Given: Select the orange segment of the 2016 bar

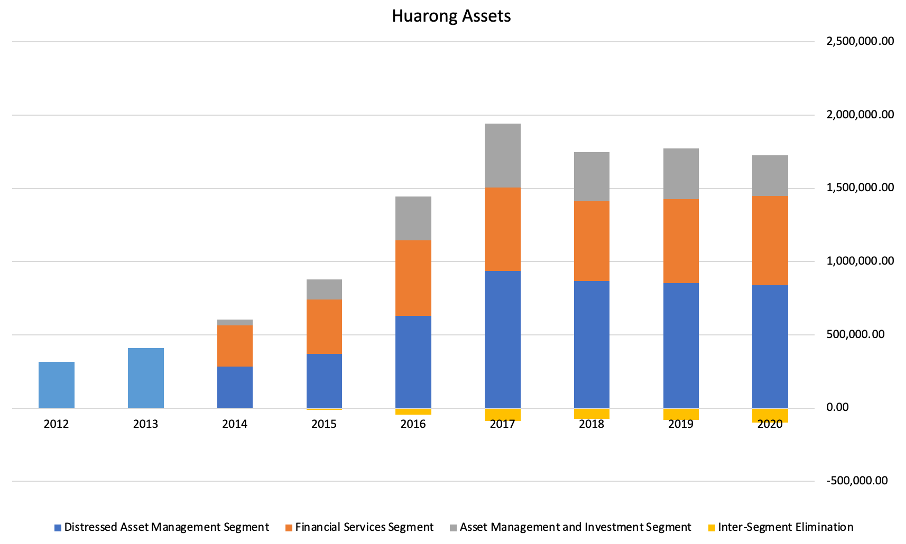Looking at the screenshot, I should click(413, 278).
